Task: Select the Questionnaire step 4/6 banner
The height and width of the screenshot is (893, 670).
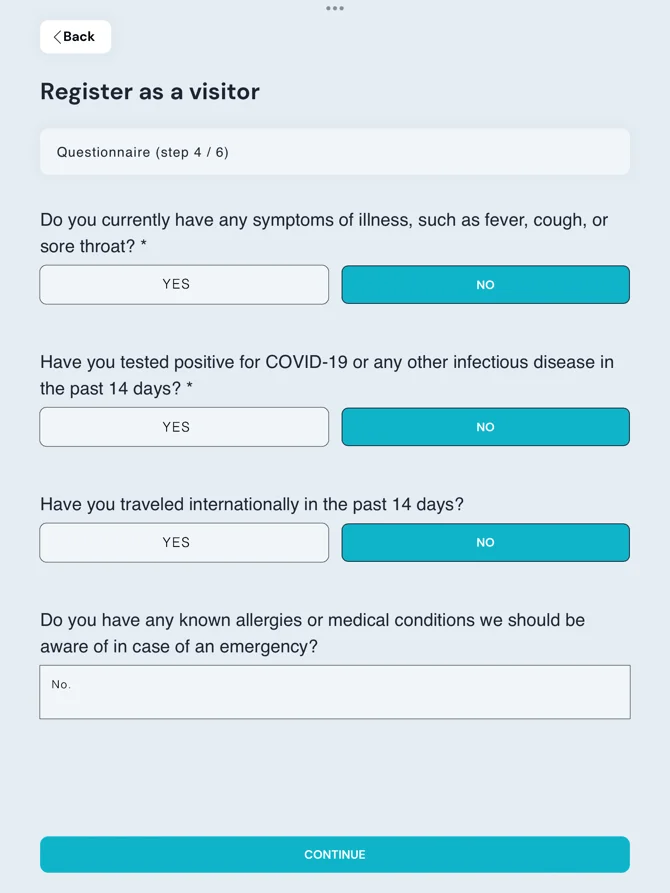Action: pyautogui.click(x=335, y=151)
